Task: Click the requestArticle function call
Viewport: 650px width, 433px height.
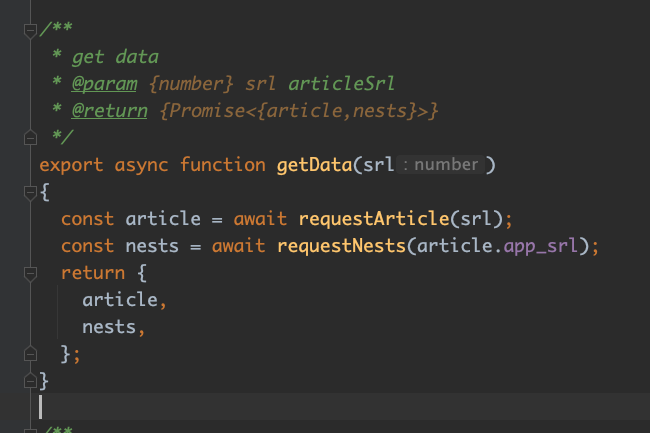Action: (374, 219)
